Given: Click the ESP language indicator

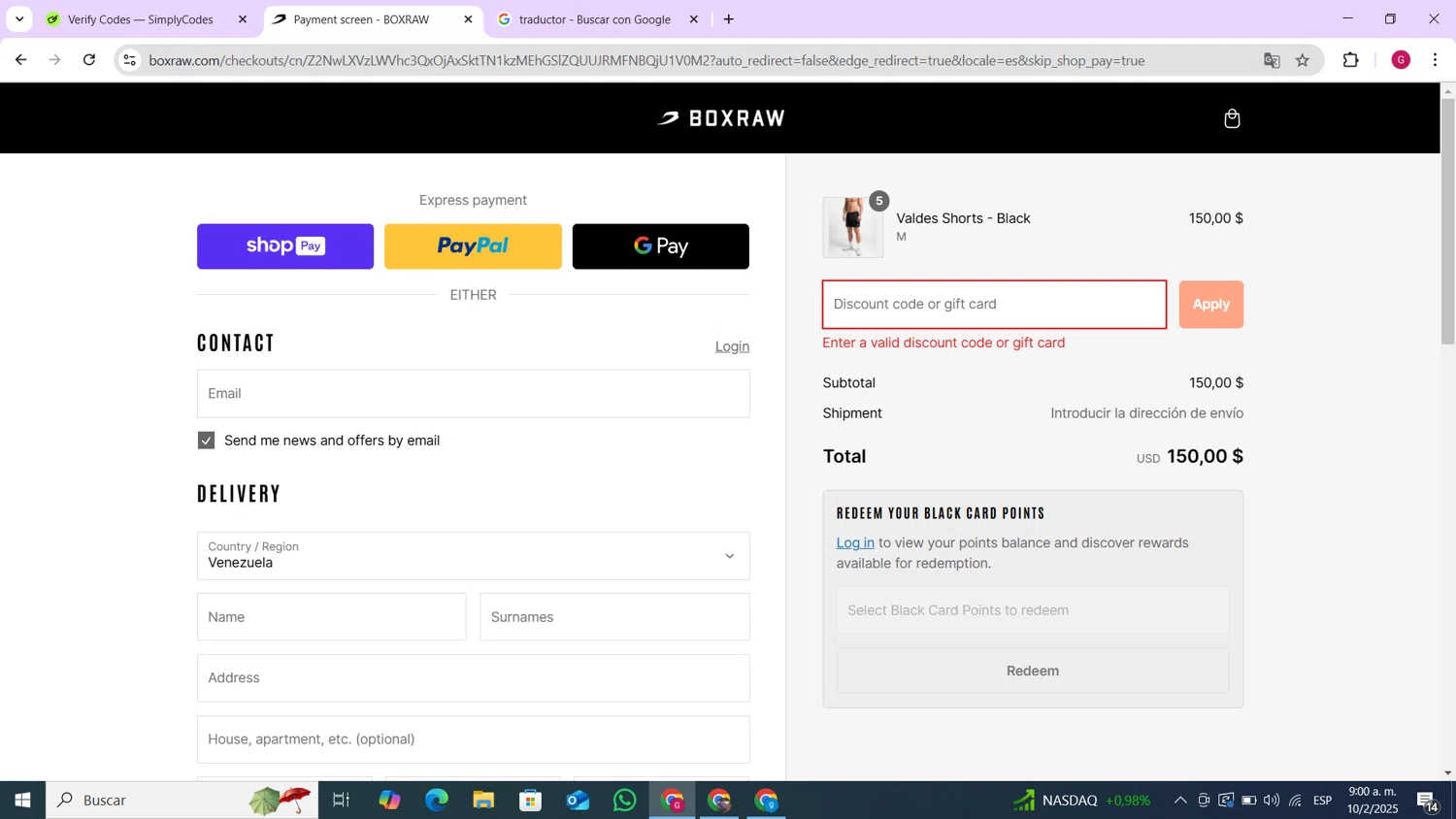Looking at the screenshot, I should [1322, 801].
